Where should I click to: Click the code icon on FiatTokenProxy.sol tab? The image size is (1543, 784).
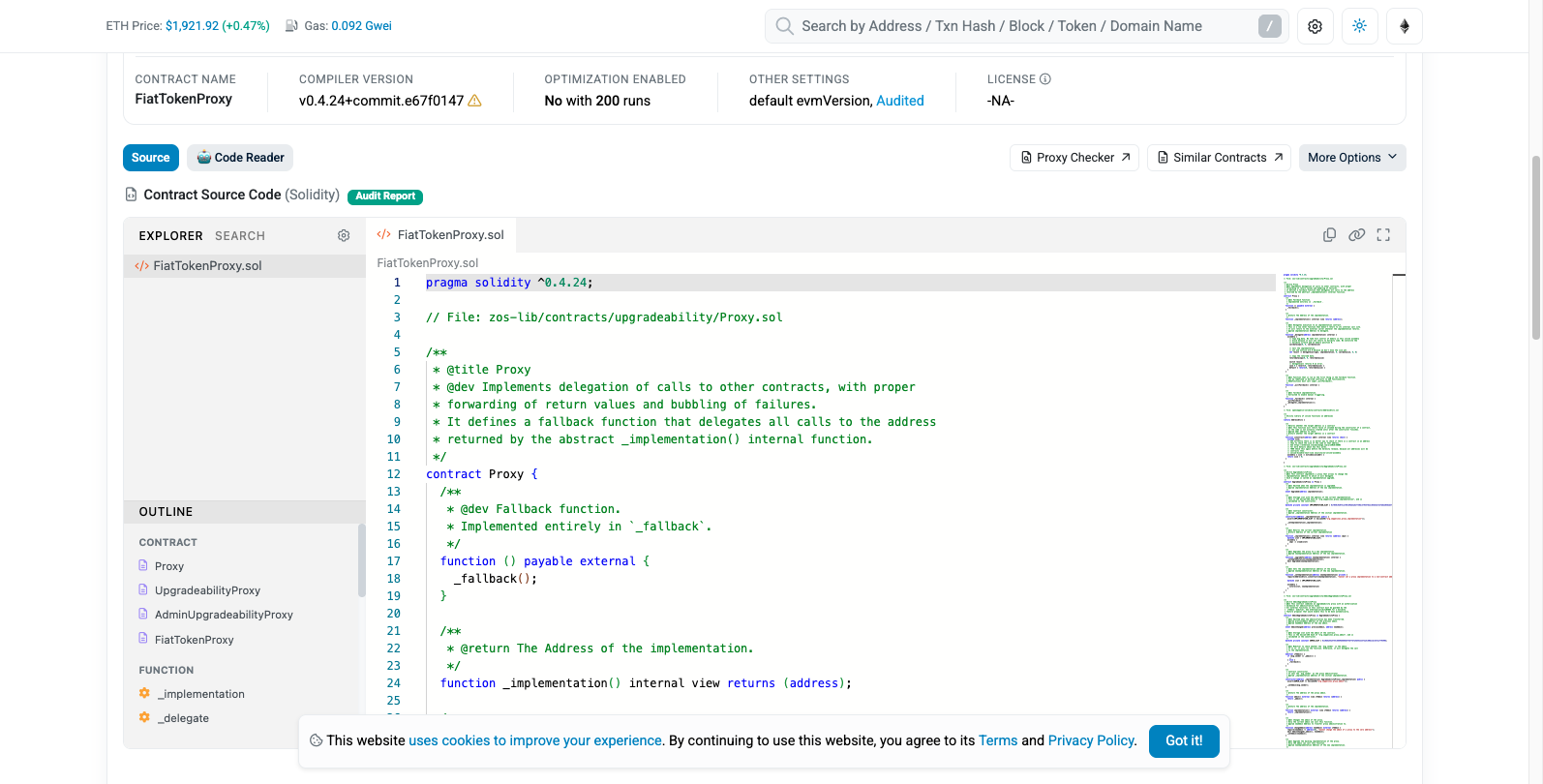pos(384,234)
